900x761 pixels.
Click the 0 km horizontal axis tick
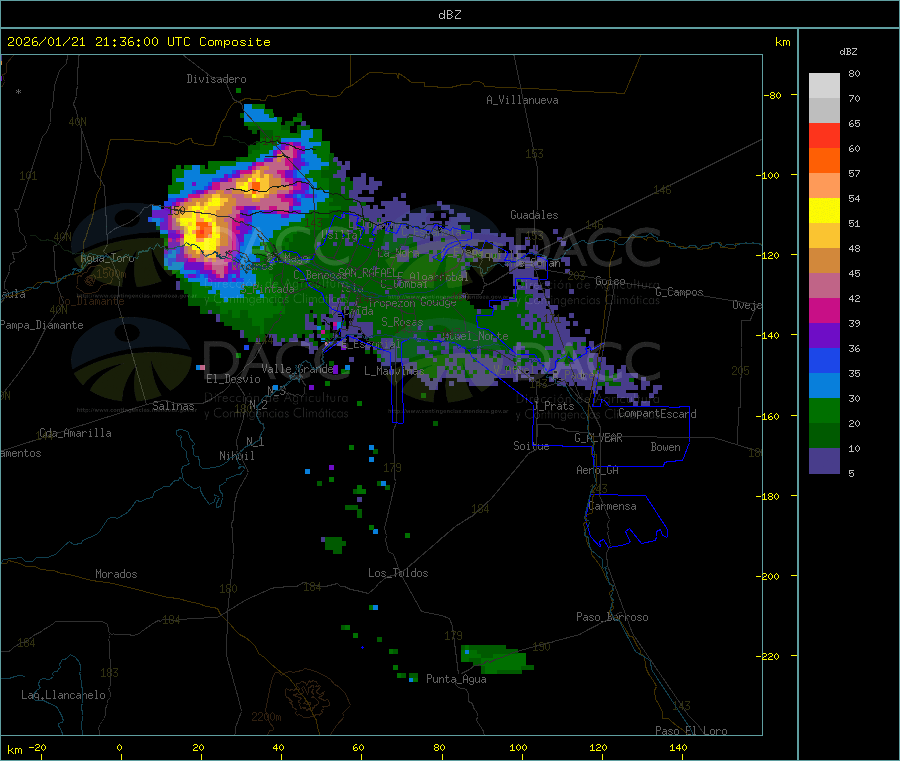pyautogui.click(x=119, y=747)
